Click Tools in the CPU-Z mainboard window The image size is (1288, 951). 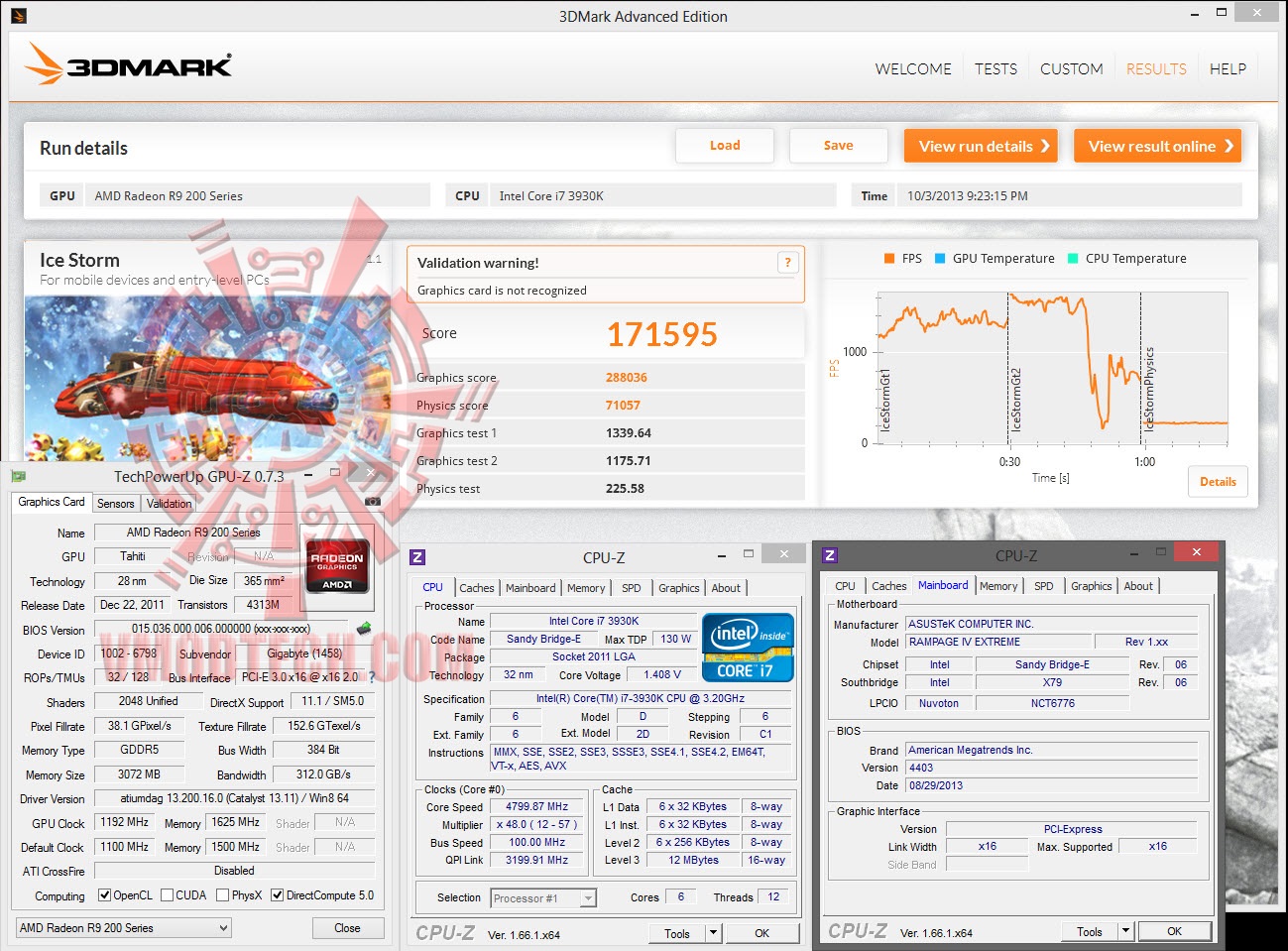click(1090, 931)
